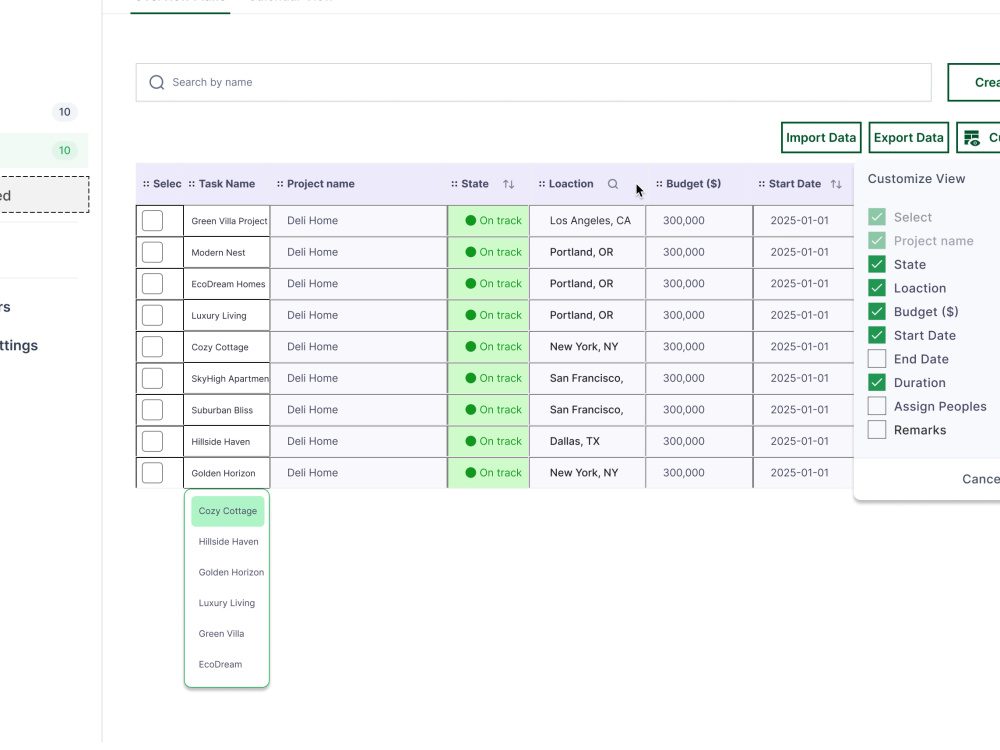The image size is (1000, 750).
Task: Focus the Search by name field
Action: 533,82
